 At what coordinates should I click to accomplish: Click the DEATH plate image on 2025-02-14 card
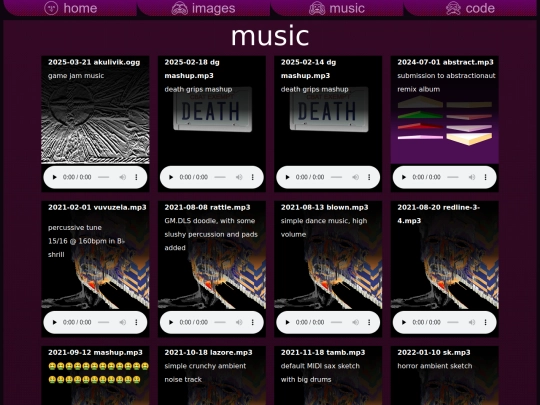pyautogui.click(x=329, y=110)
